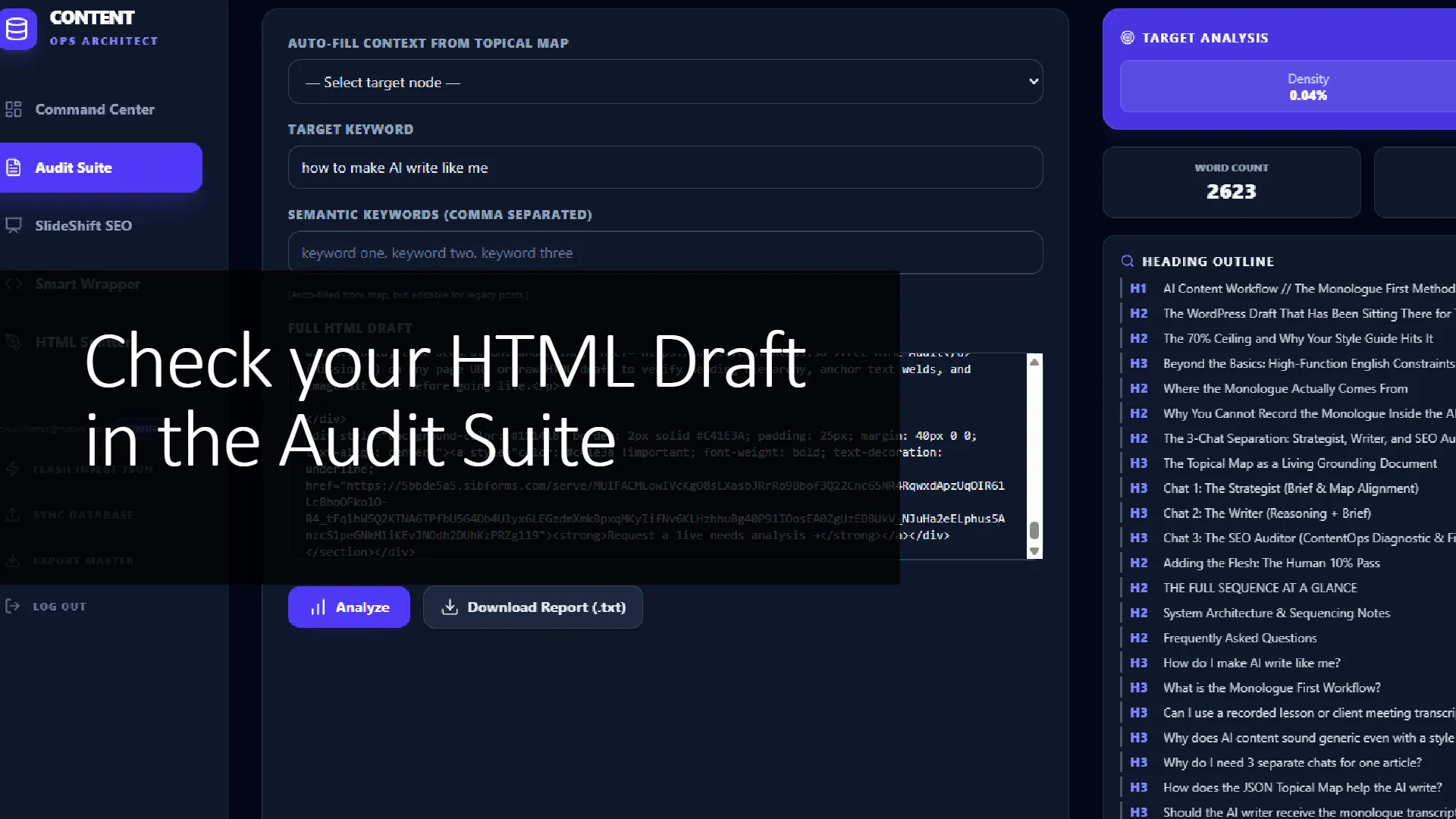This screenshot has height=819, width=1456.
Task: Click 'System Architecture & Sequencing Notes' row
Action: (1288, 613)
